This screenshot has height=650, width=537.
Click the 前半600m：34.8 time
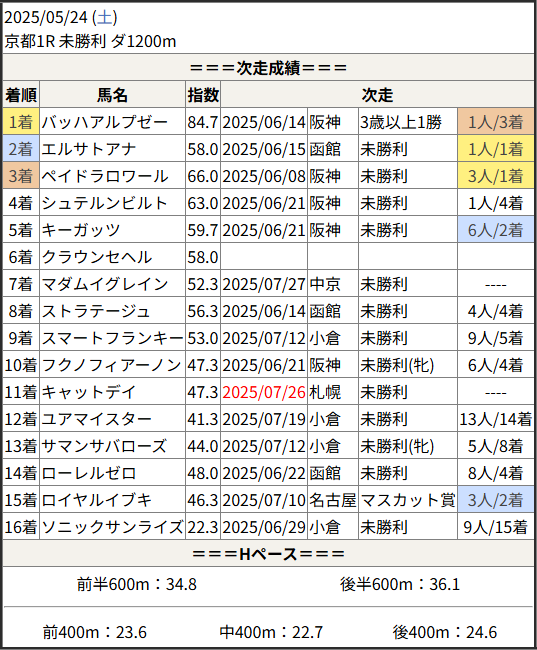point(136,584)
